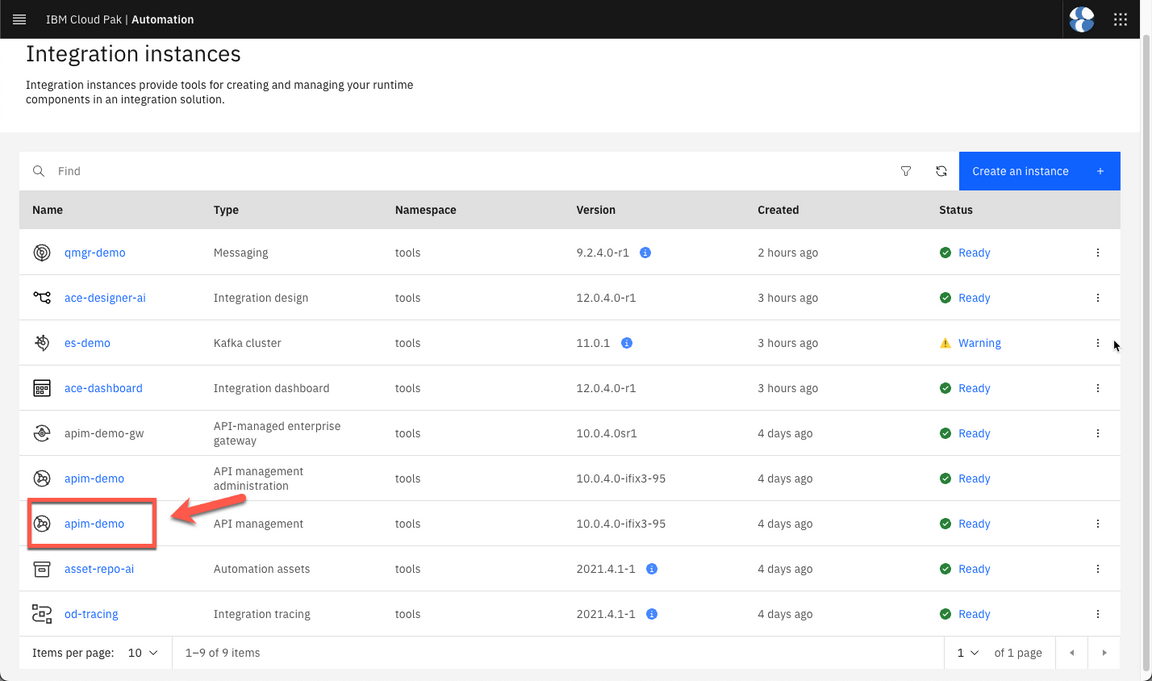This screenshot has height=681, width=1152.
Task: Open the app switcher grid icon
Action: [x=1120, y=19]
